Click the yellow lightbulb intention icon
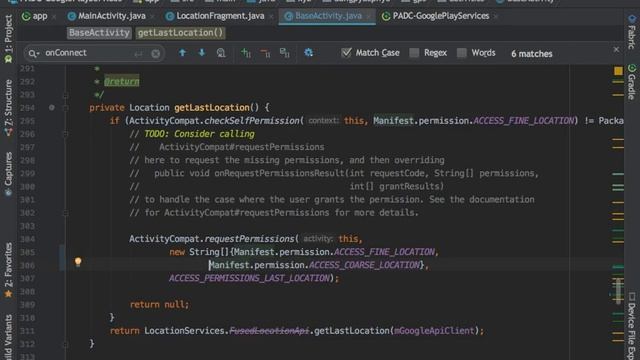The height and width of the screenshot is (360, 640). click(x=78, y=262)
